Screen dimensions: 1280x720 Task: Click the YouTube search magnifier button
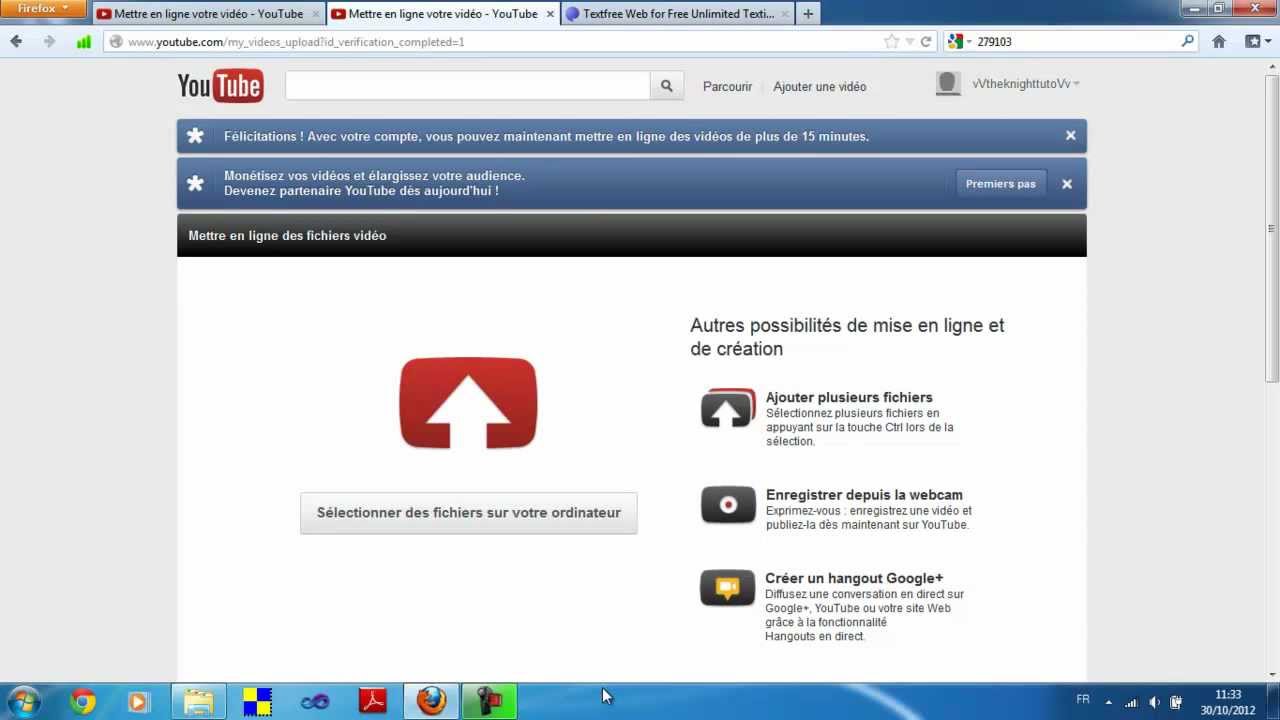coord(667,86)
